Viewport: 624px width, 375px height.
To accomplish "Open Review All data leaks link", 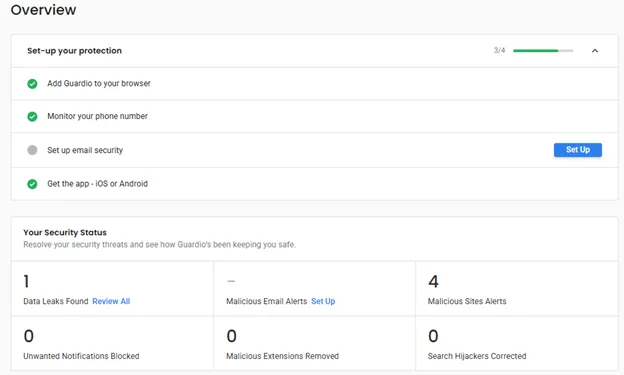I will pos(111,301).
